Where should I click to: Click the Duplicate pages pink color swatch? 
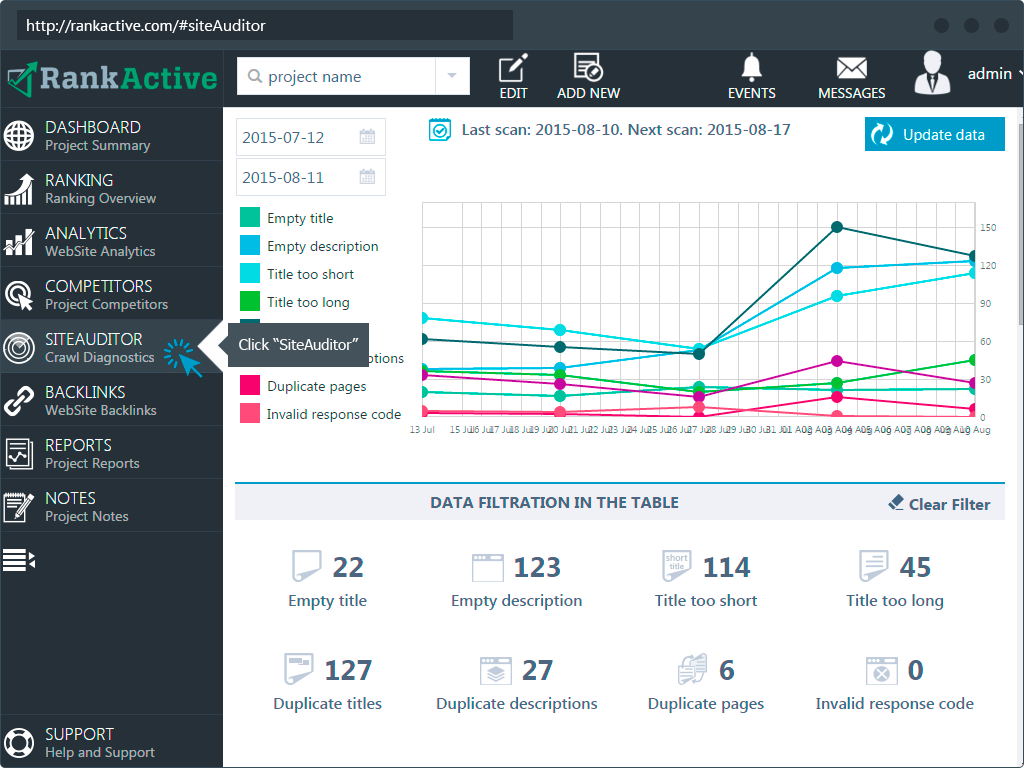[250, 386]
